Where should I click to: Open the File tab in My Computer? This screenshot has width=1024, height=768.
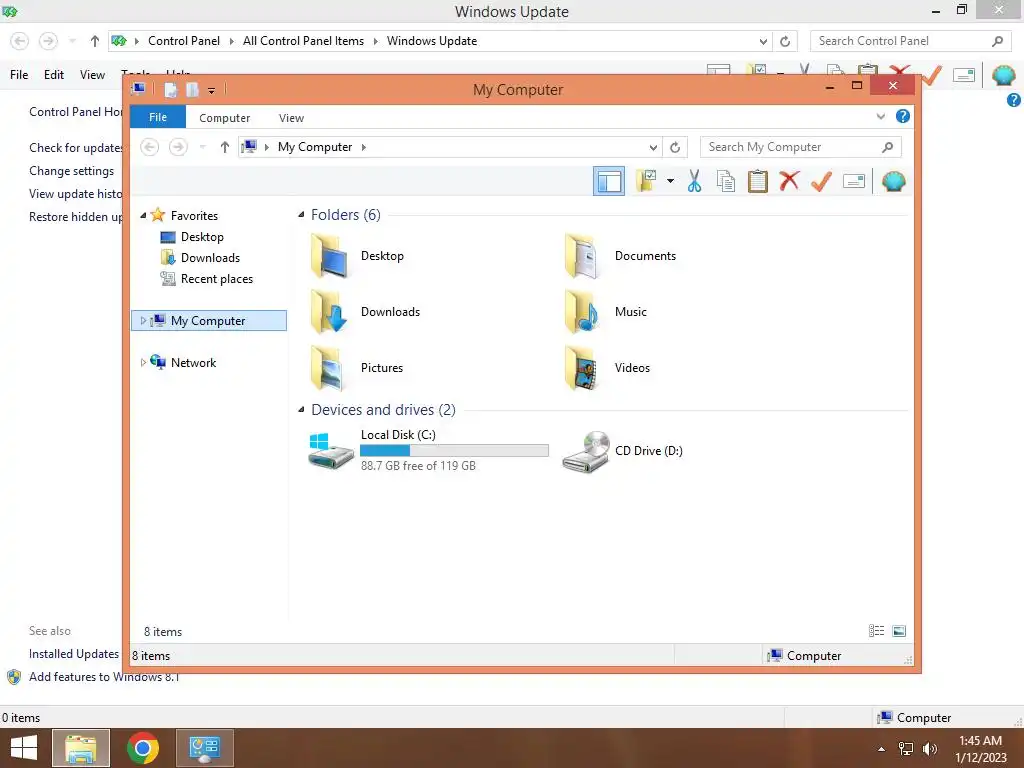pos(158,117)
